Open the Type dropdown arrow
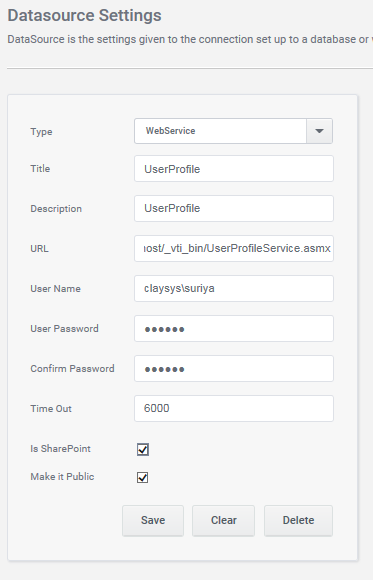 319,131
